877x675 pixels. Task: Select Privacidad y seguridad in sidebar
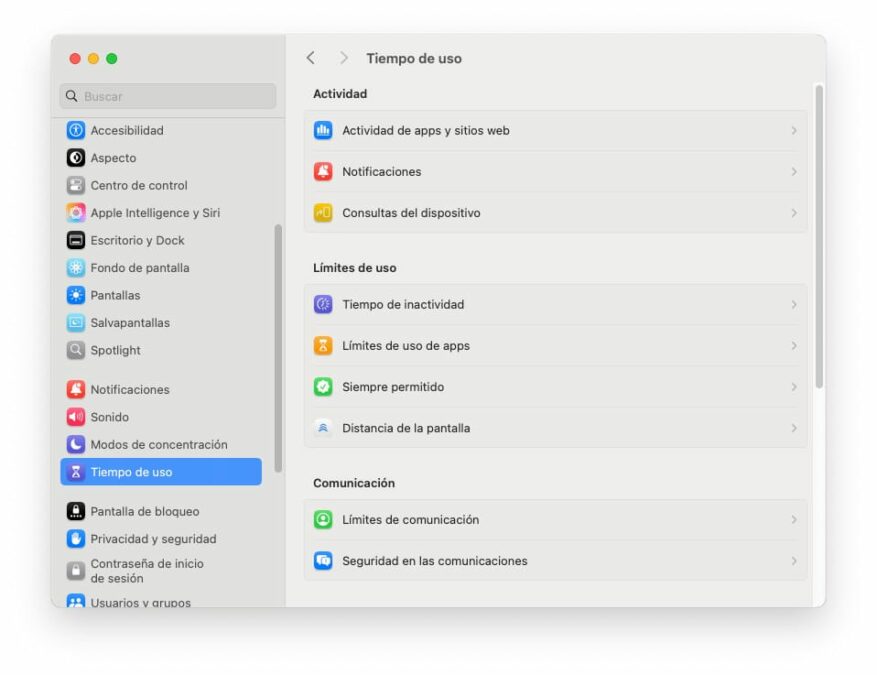(161, 539)
